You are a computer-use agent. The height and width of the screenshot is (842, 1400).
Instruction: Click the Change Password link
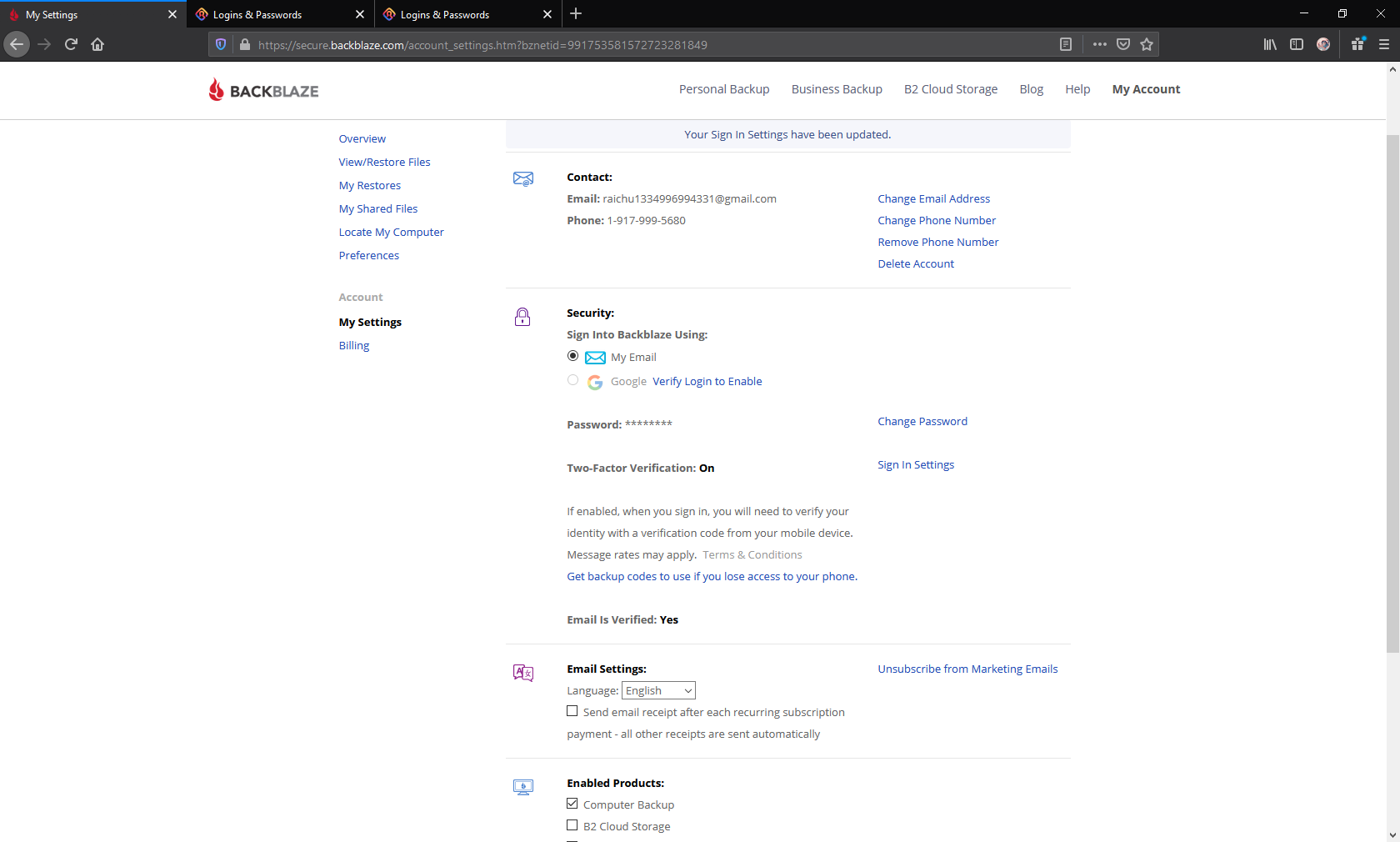[922, 422]
